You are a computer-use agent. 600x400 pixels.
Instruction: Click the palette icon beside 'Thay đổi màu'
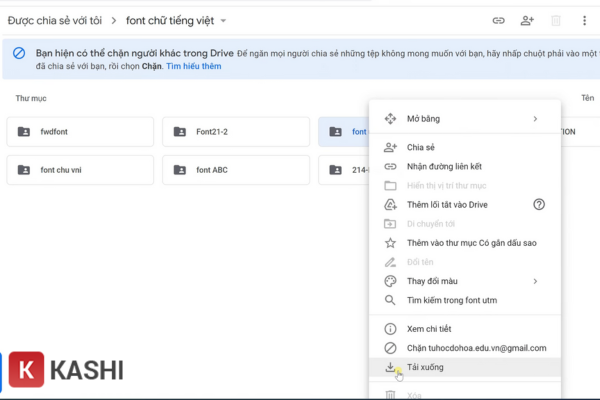[x=390, y=281]
